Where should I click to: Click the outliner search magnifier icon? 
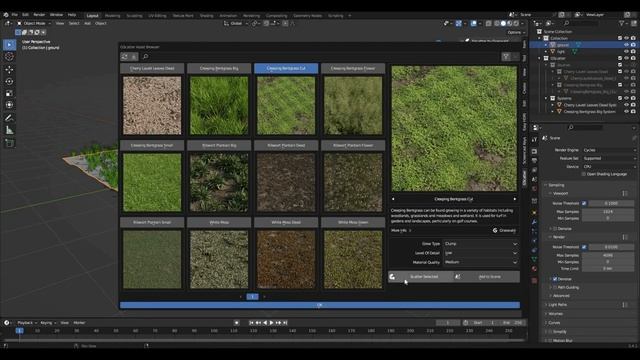click(x=567, y=23)
